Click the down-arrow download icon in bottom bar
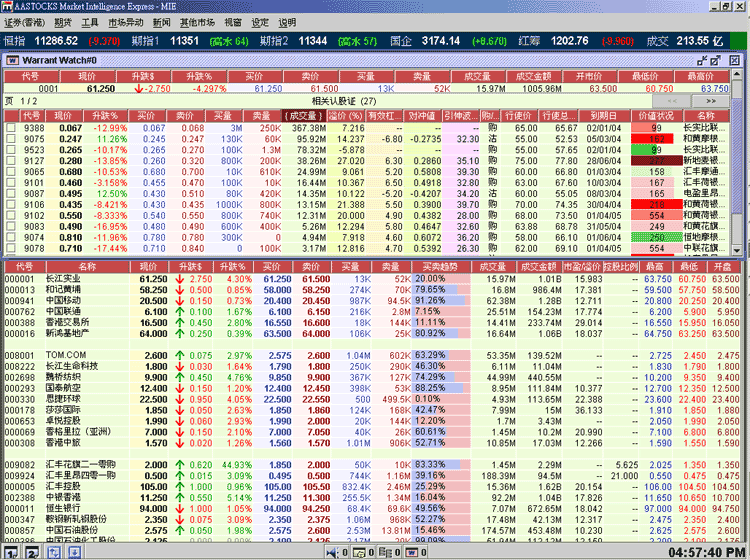The width and height of the screenshot is (750, 560). [75, 552]
